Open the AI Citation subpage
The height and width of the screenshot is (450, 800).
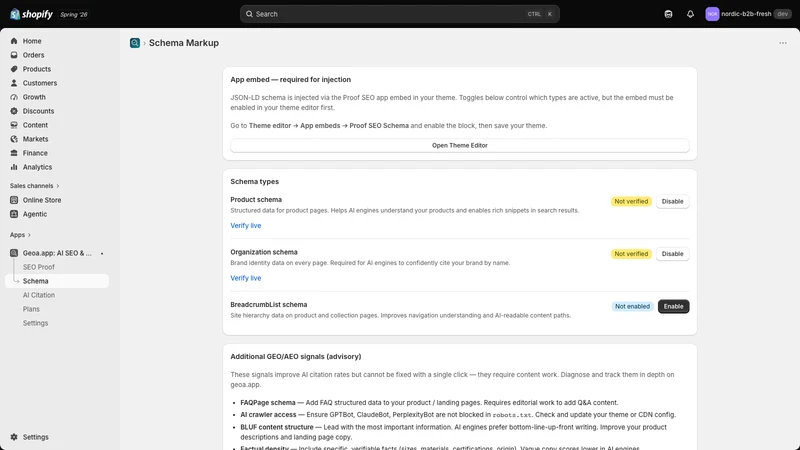point(39,295)
